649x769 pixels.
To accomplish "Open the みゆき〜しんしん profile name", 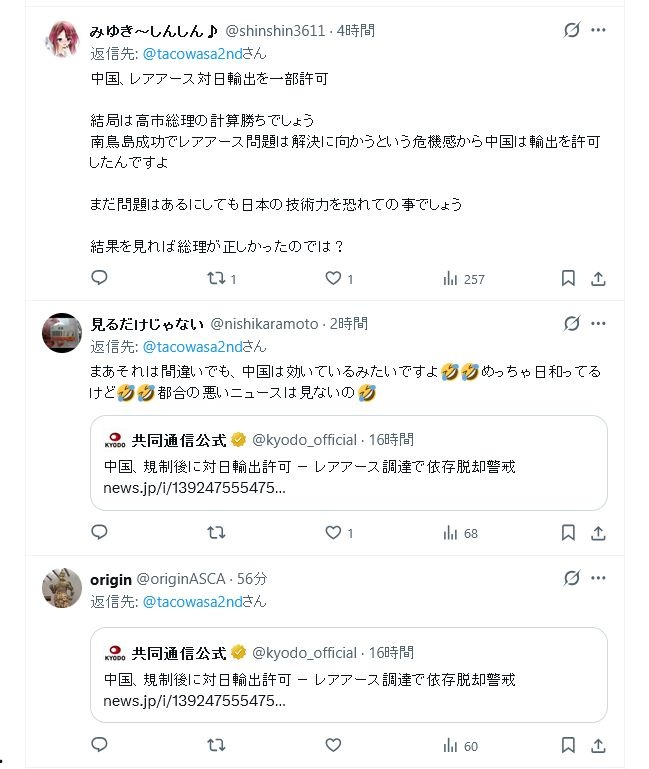I will click(x=154, y=30).
